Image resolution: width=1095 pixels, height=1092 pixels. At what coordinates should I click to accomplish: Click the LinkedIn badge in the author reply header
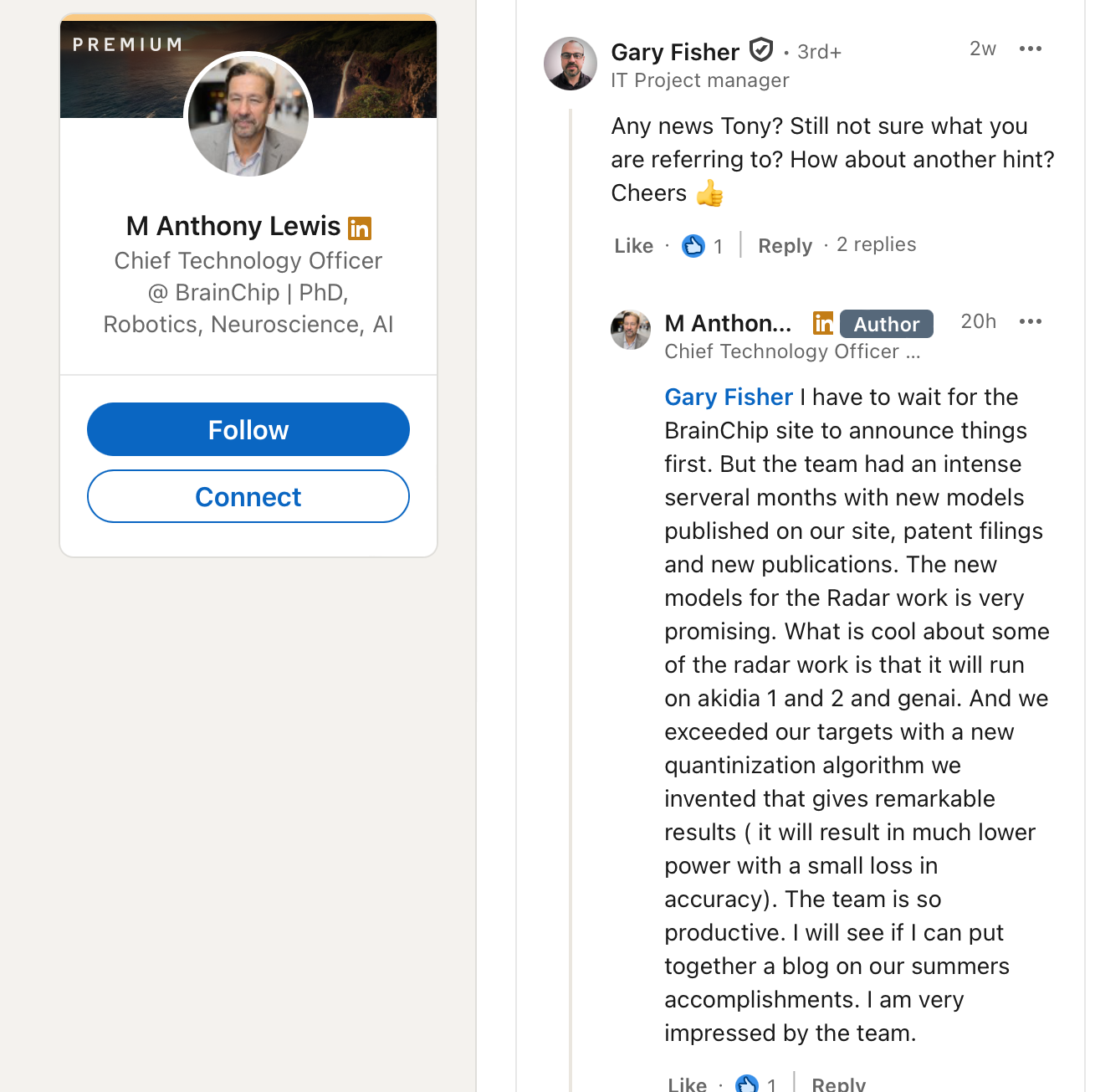click(x=823, y=323)
